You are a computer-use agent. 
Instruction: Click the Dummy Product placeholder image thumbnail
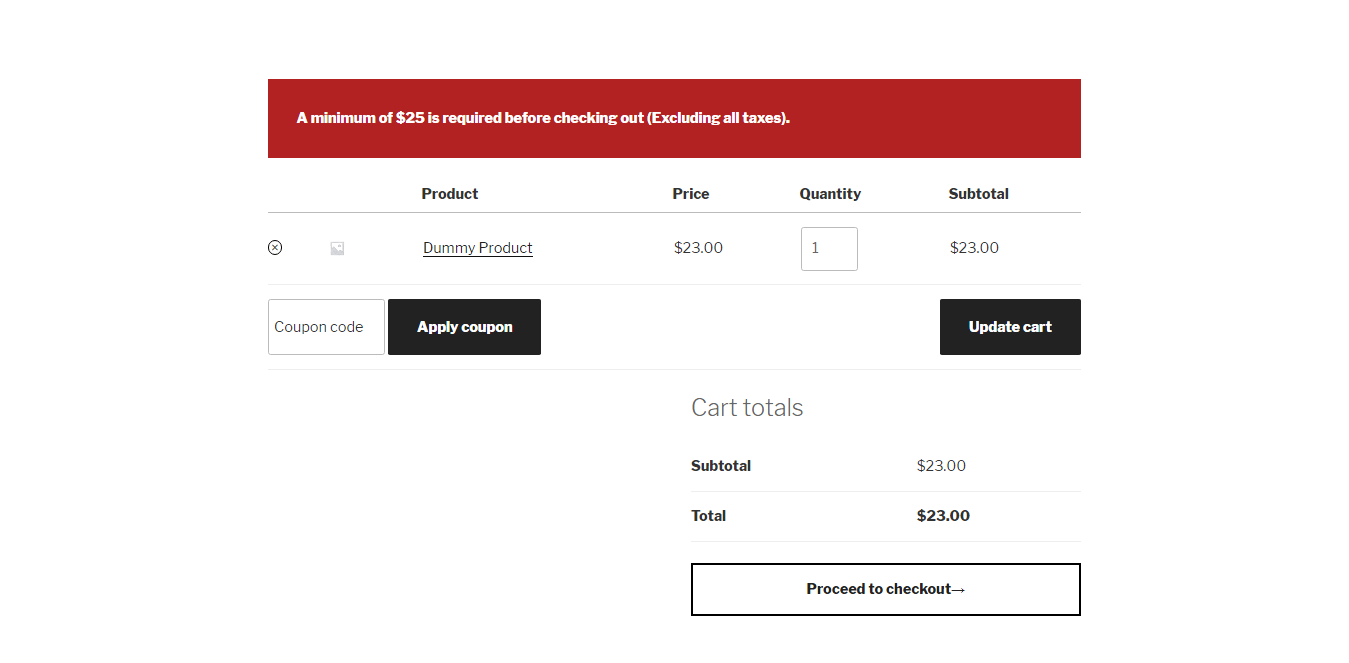point(337,248)
